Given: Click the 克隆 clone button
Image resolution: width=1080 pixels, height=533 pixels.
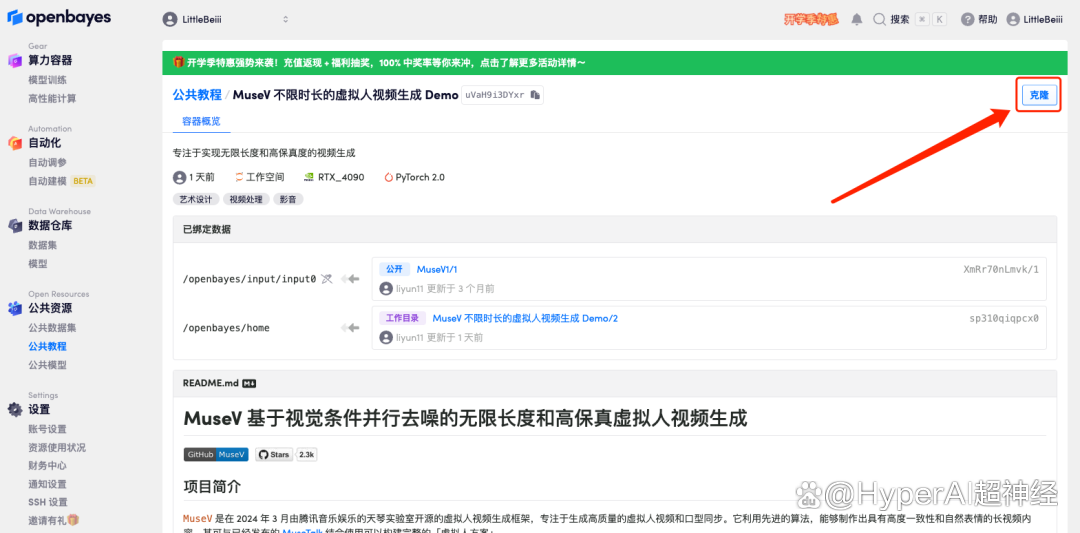Looking at the screenshot, I should pyautogui.click(x=1039, y=95).
